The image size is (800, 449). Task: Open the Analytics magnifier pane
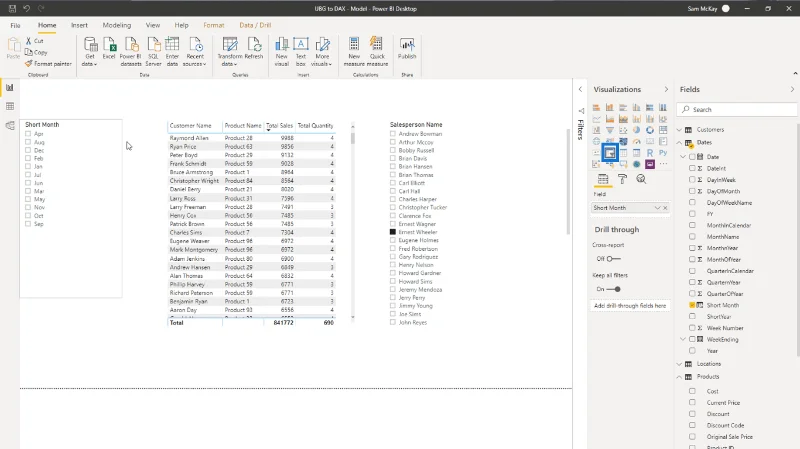point(641,179)
